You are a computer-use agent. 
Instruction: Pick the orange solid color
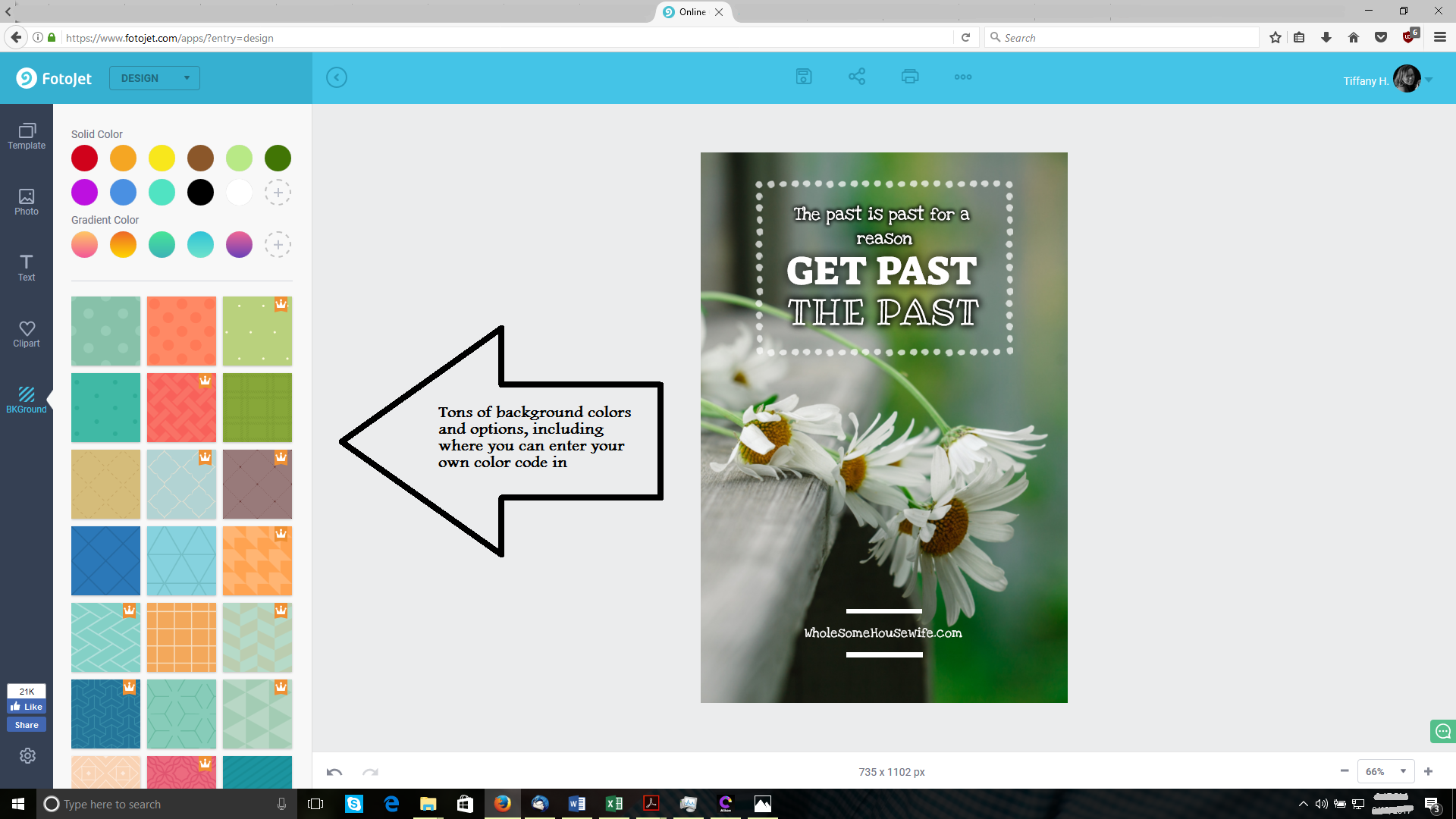coord(123,158)
